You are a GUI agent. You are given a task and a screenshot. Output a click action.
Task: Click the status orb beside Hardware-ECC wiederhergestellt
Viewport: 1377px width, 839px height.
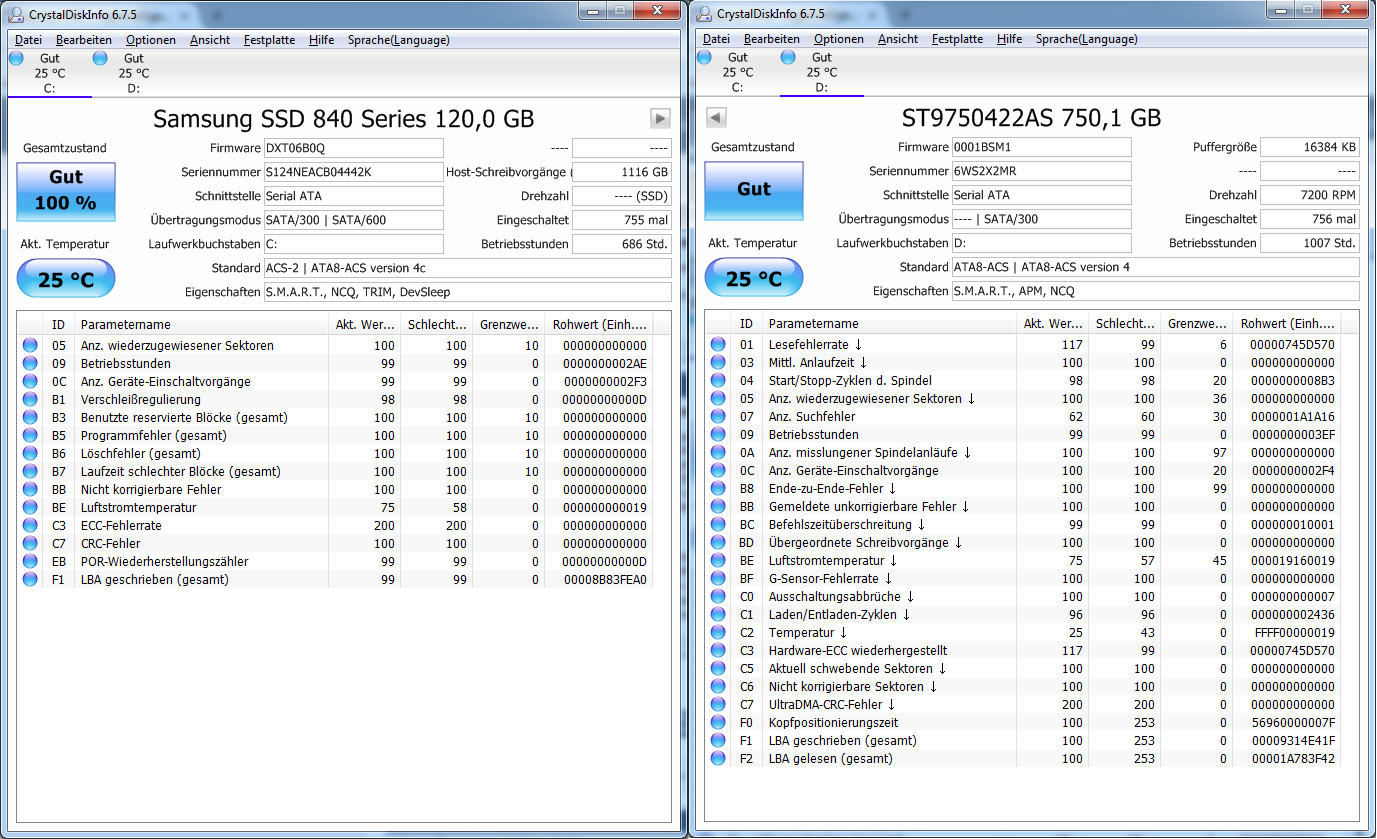(718, 651)
